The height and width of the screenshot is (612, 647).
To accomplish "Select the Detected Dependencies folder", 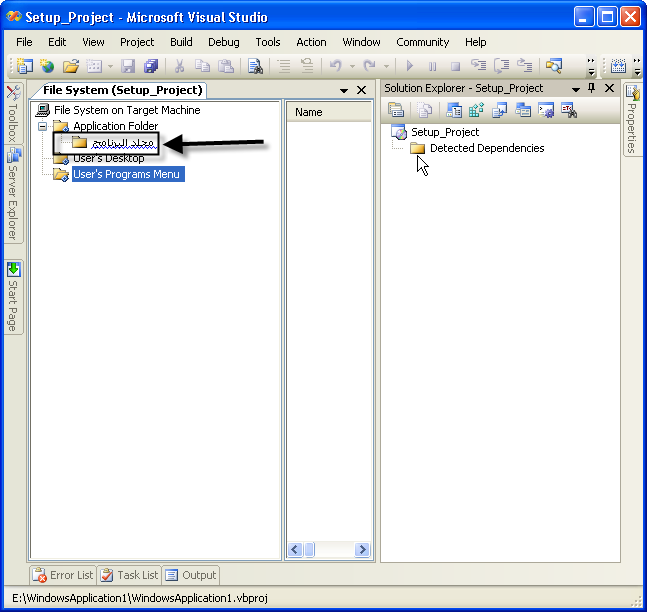I will coord(487,148).
